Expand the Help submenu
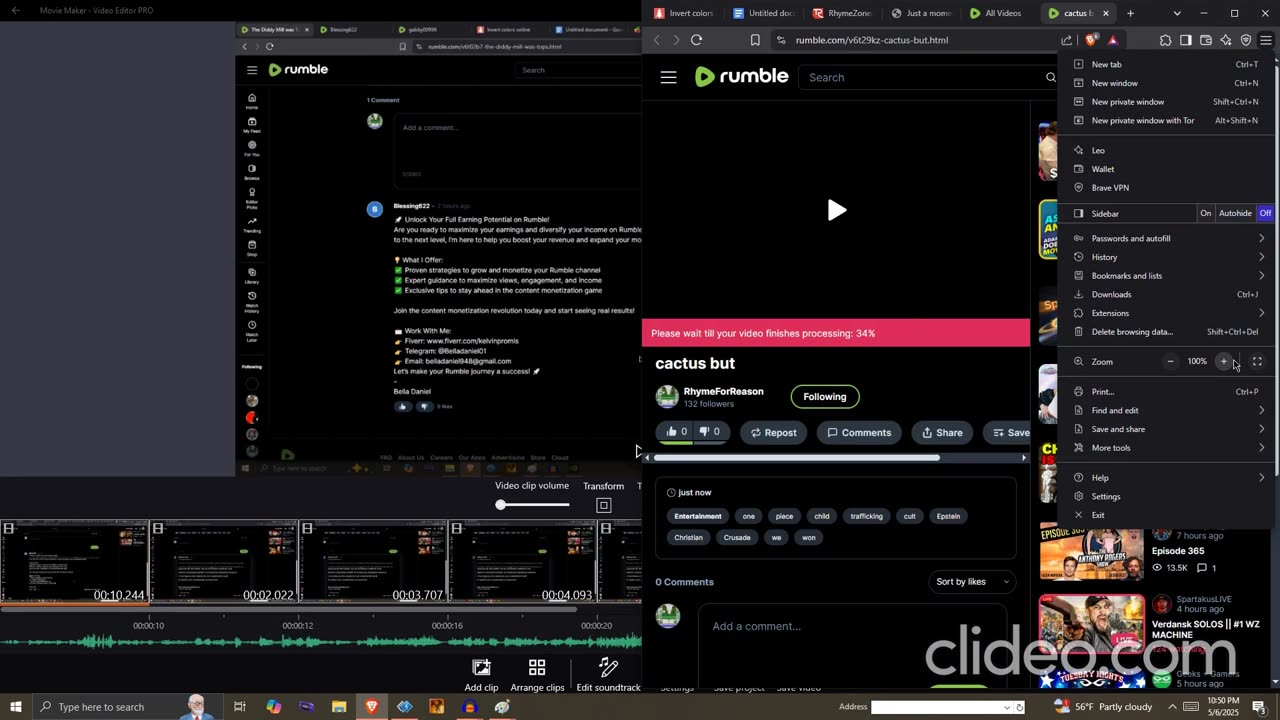 tap(1166, 478)
